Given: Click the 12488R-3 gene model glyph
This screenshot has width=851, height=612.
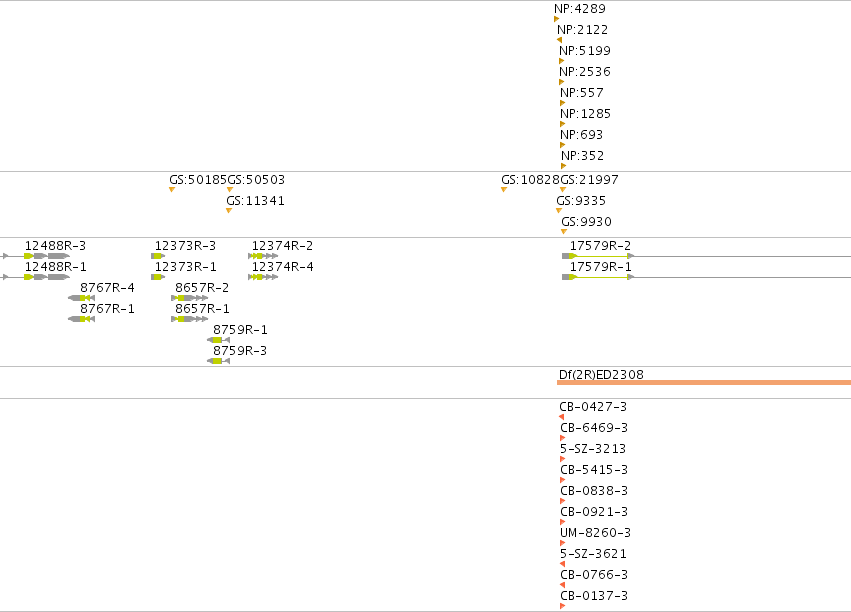Looking at the screenshot, I should (35, 256).
